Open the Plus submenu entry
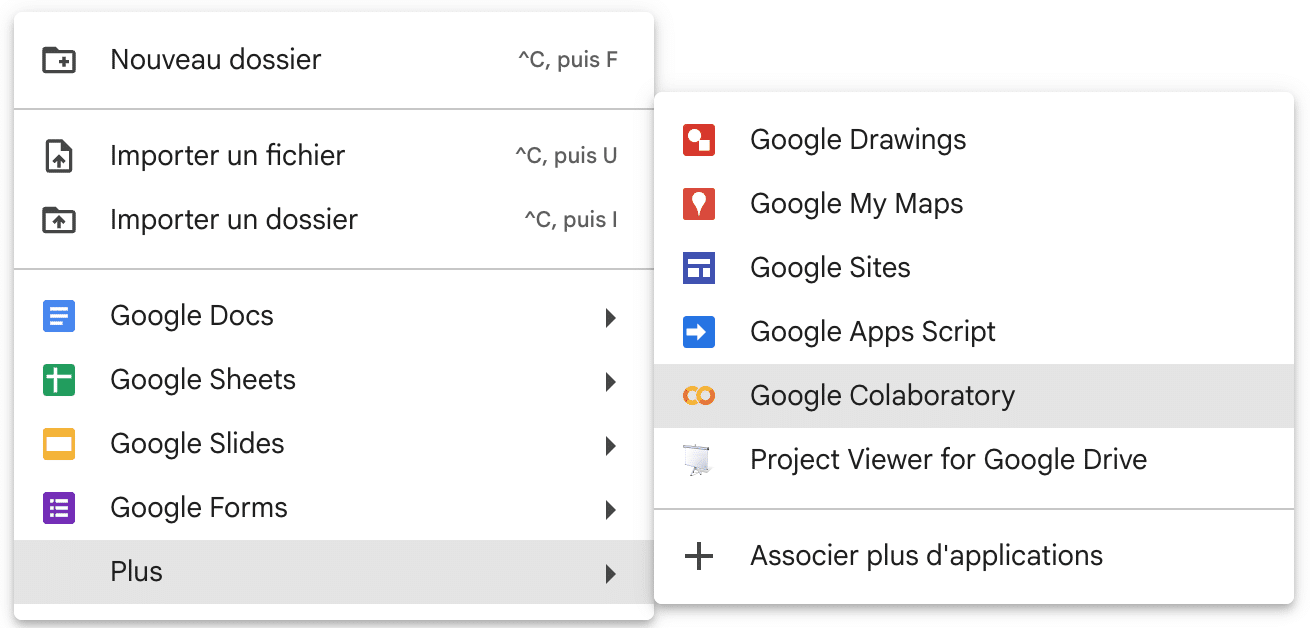Image resolution: width=1310 pixels, height=628 pixels. (137, 572)
